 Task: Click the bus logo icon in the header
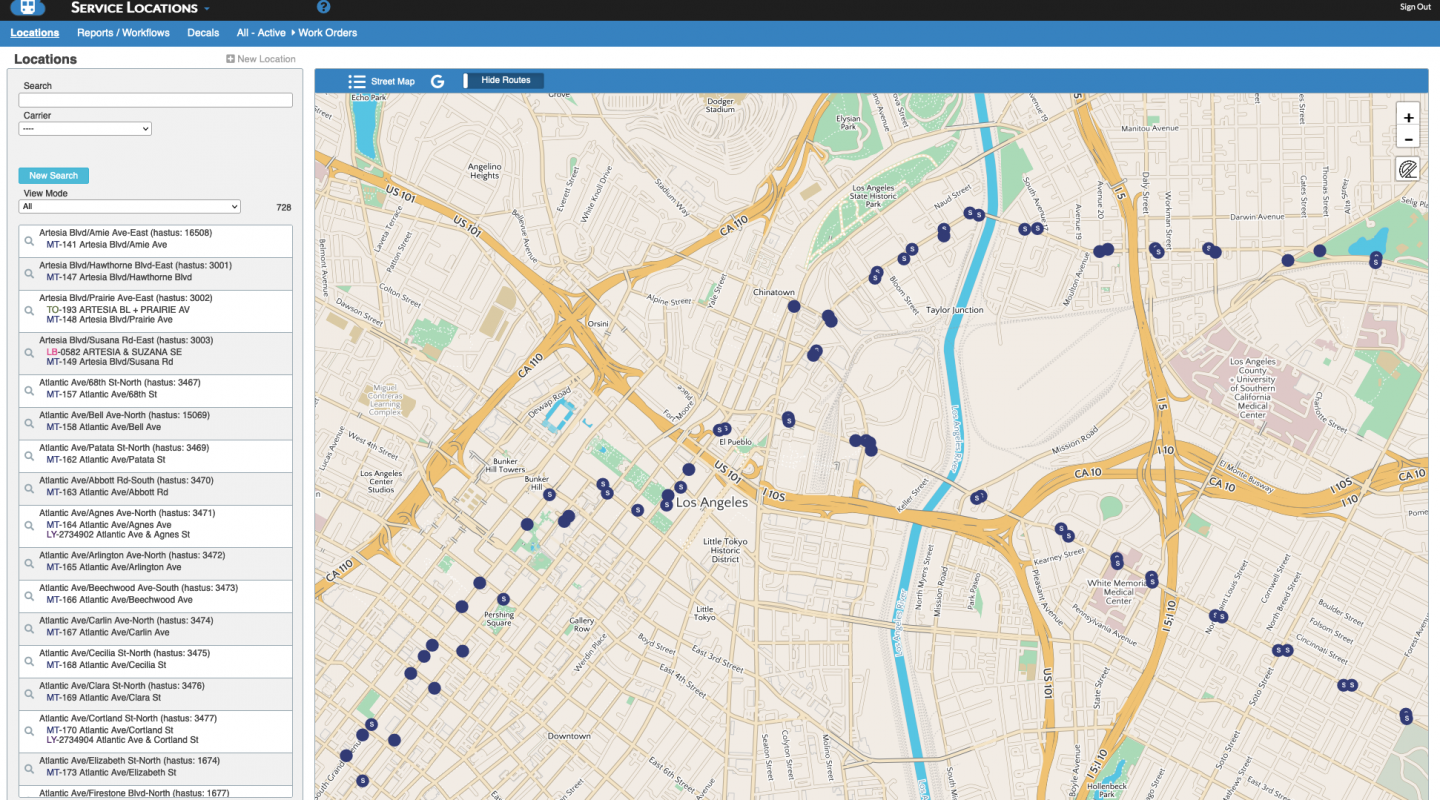click(28, 7)
